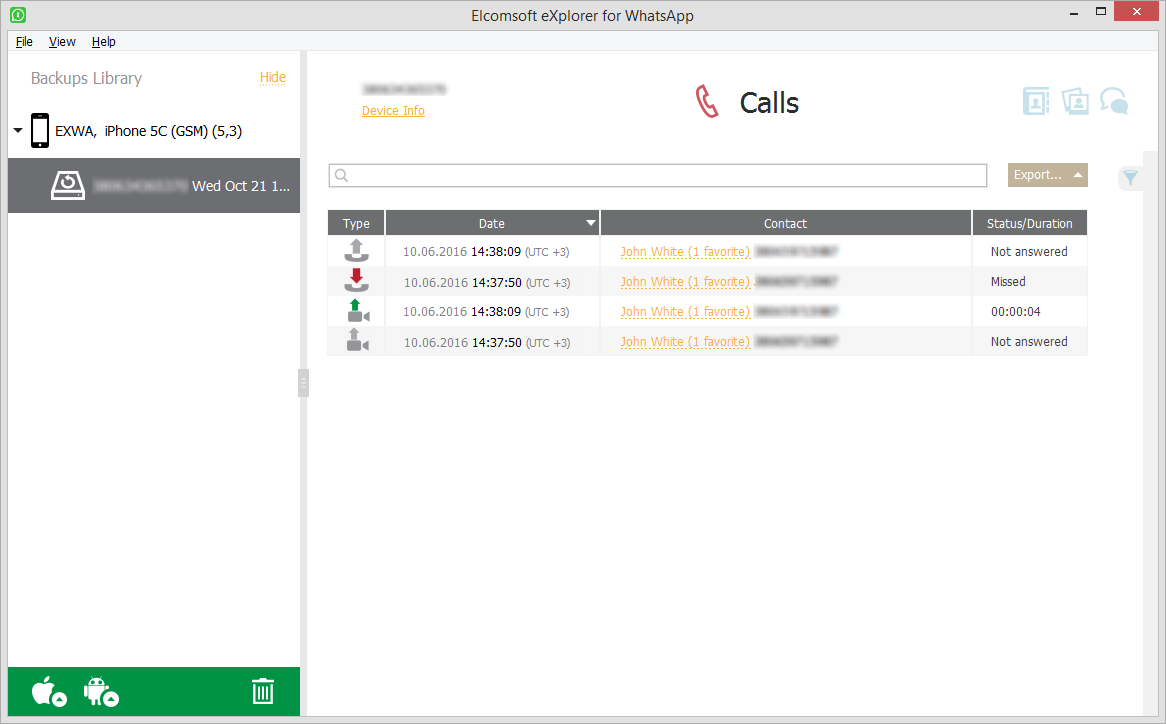Click the outgoing video call icon for 00:00:04
The width and height of the screenshot is (1166, 724).
pos(358,311)
